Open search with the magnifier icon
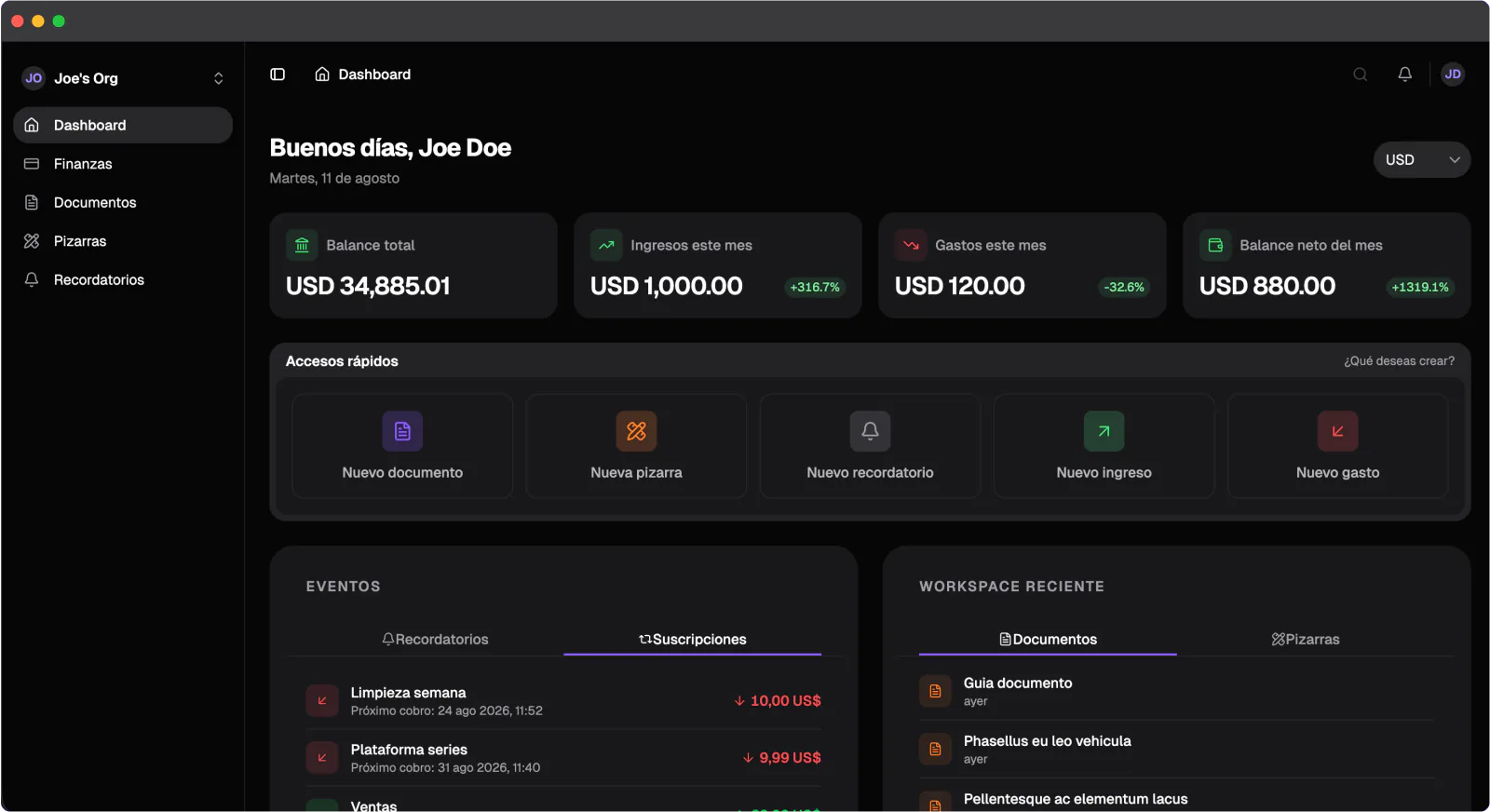Screen dimensions: 1490x812 click(1361, 74)
